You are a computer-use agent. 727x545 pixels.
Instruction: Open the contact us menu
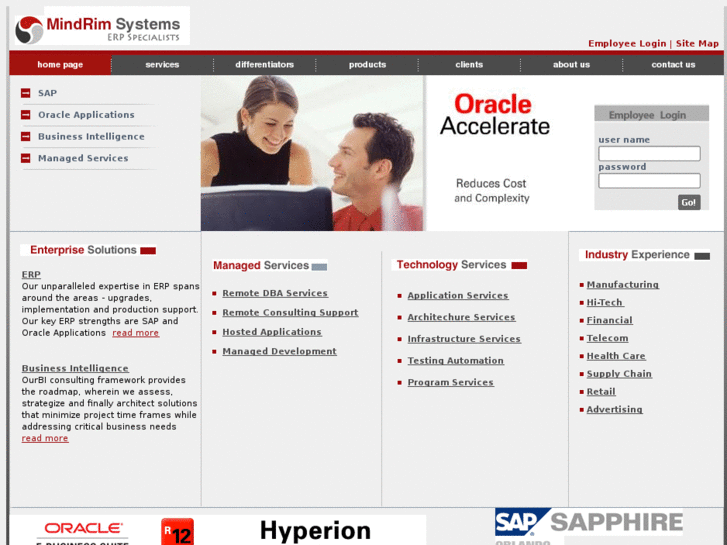coord(673,64)
